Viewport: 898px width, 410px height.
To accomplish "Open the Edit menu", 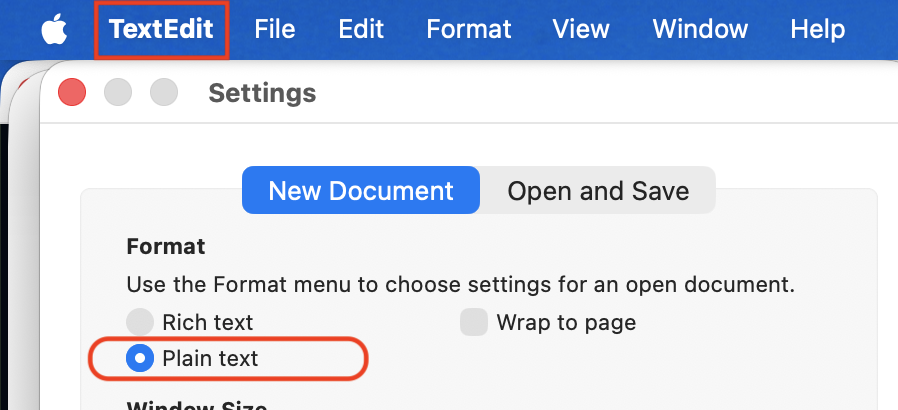I will tap(361, 29).
